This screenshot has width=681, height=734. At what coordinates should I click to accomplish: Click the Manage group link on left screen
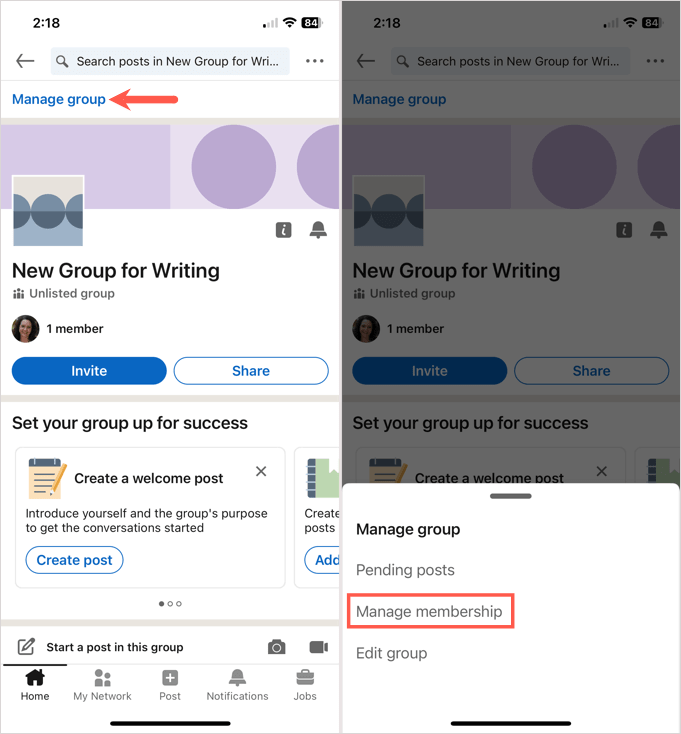(x=59, y=99)
